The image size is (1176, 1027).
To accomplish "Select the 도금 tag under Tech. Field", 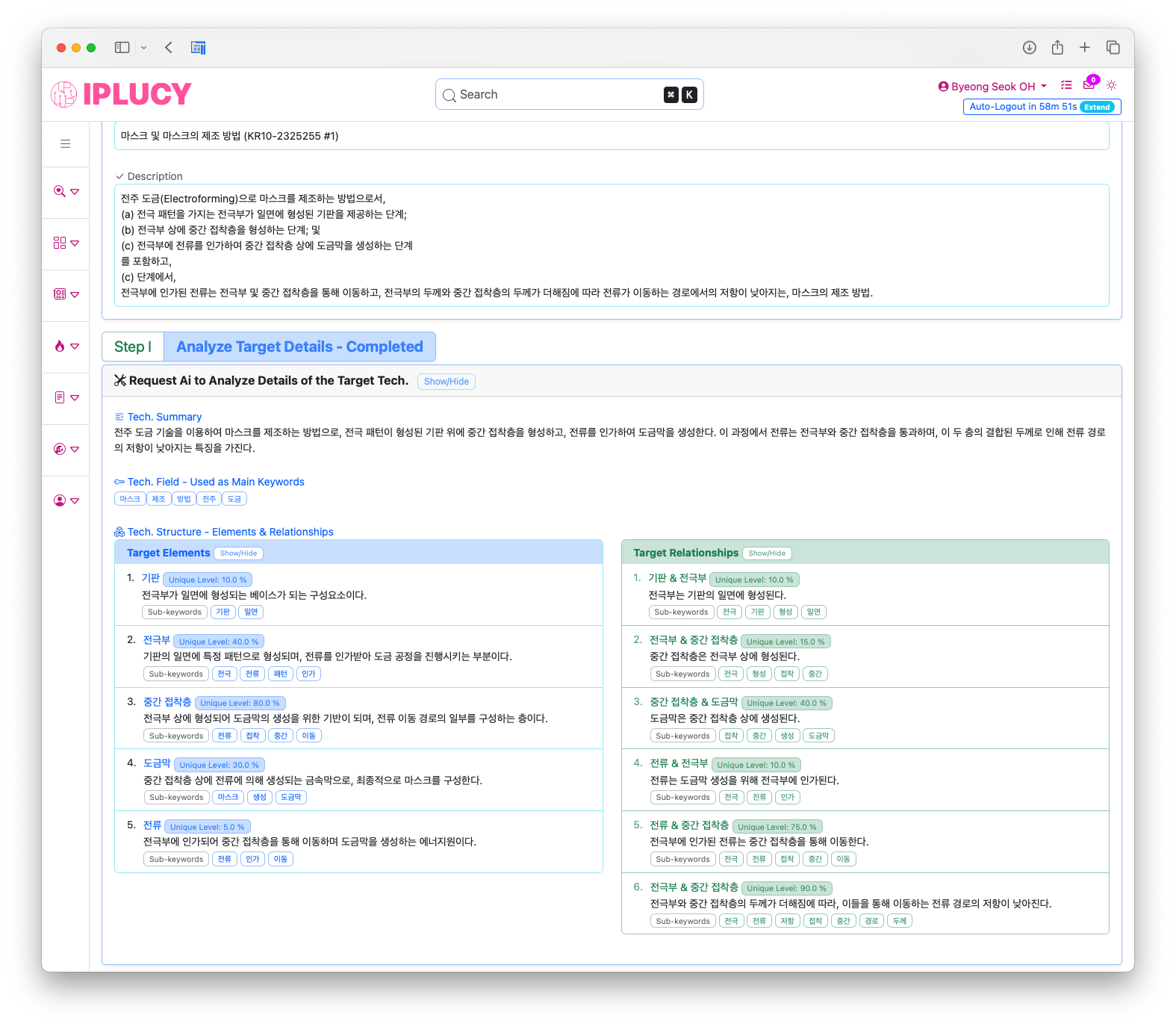I will pyautogui.click(x=234, y=499).
